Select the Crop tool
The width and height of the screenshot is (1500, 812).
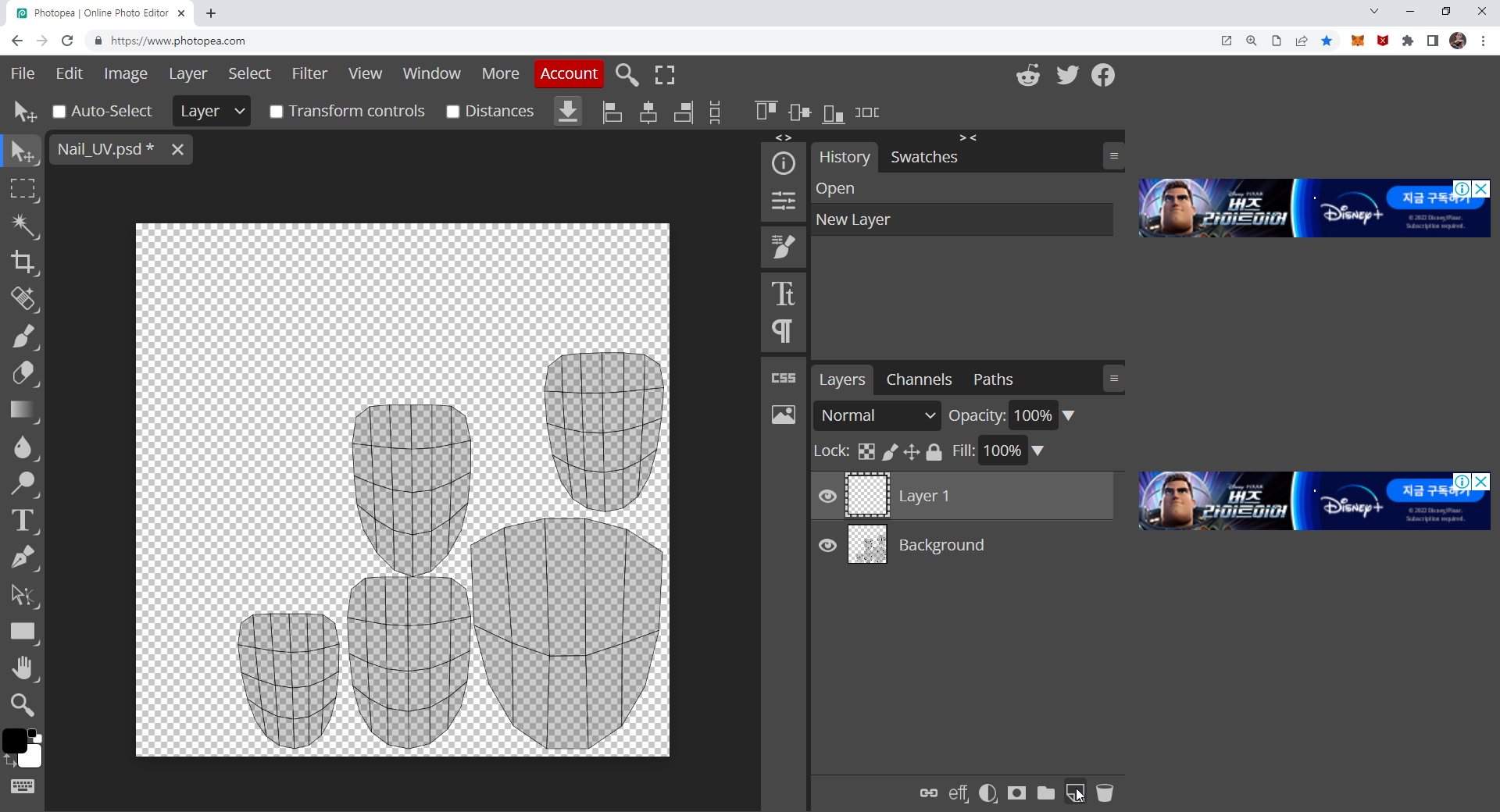[23, 262]
